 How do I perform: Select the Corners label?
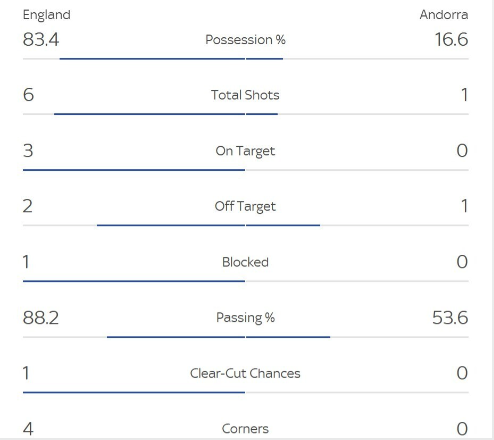tap(245, 429)
